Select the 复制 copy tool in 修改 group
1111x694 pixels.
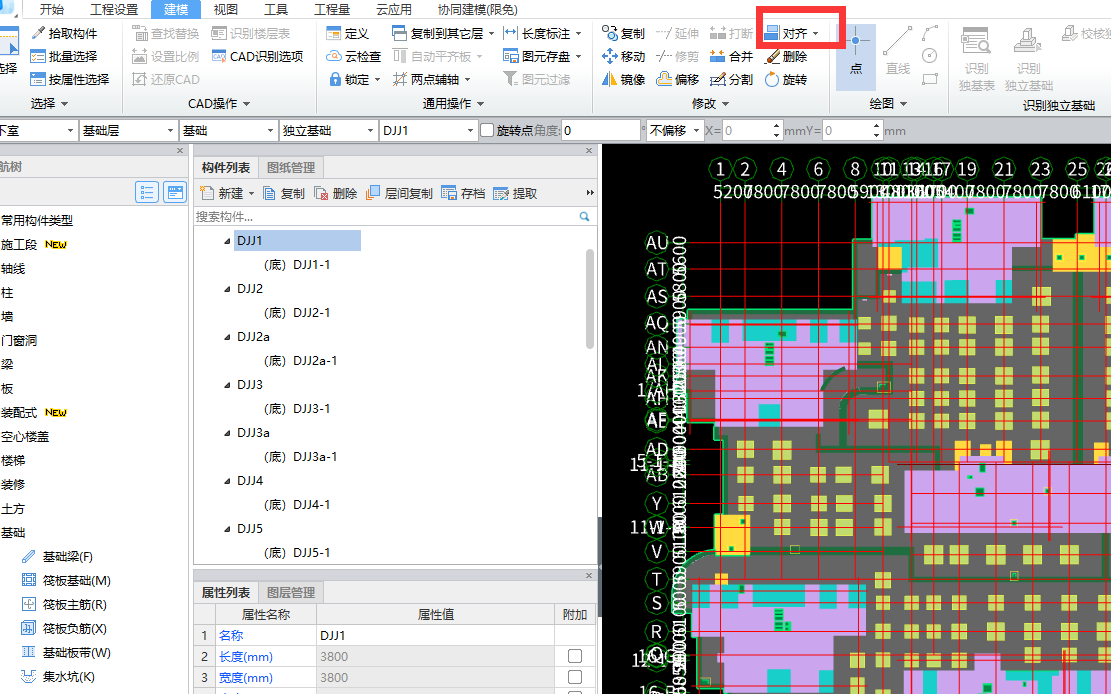click(x=624, y=33)
